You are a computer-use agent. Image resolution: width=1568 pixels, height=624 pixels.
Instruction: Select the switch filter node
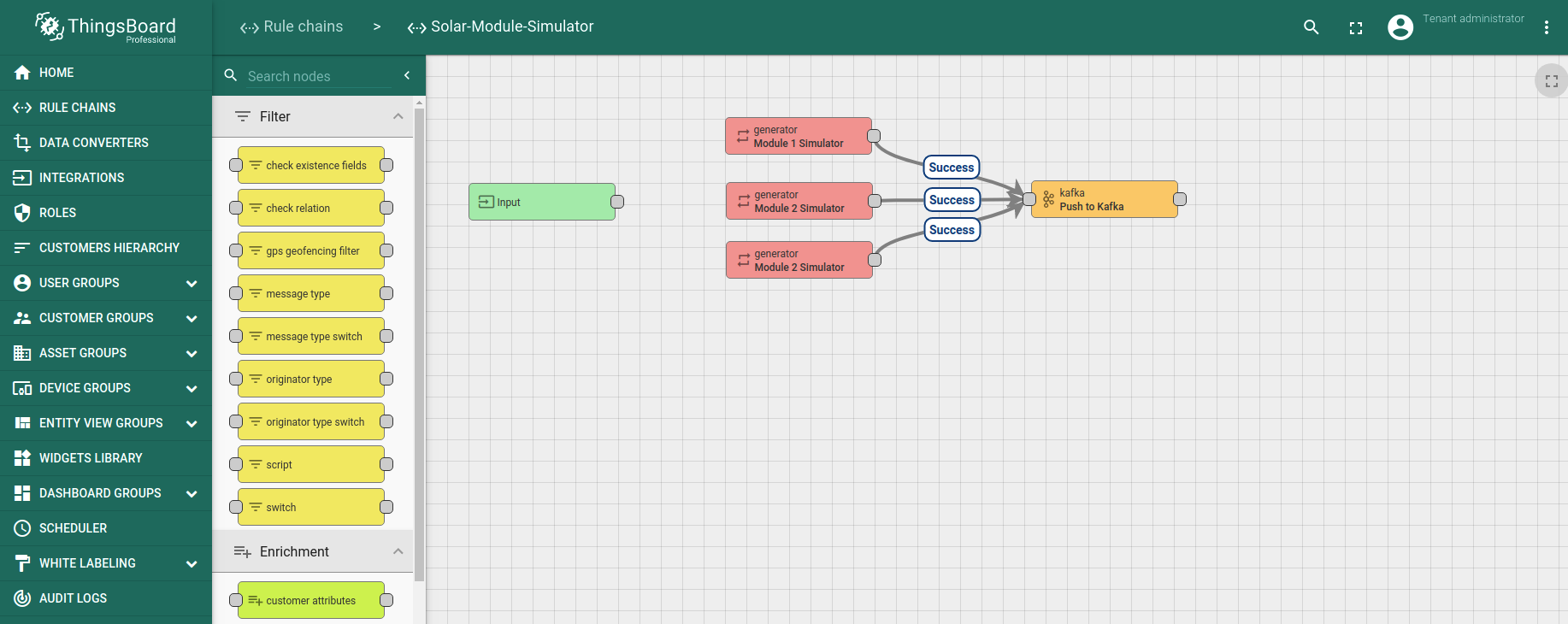point(311,507)
